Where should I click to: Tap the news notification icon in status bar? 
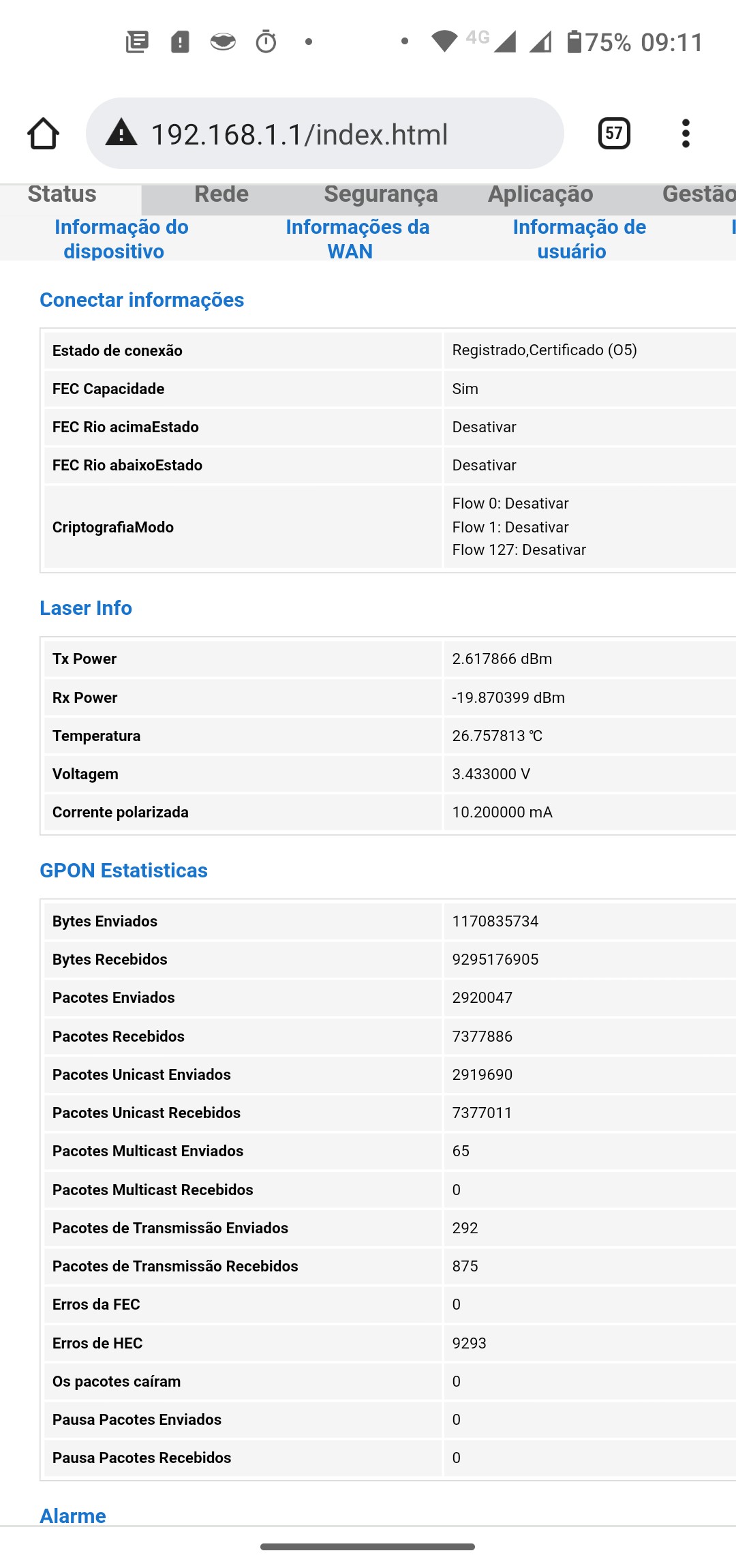(137, 42)
